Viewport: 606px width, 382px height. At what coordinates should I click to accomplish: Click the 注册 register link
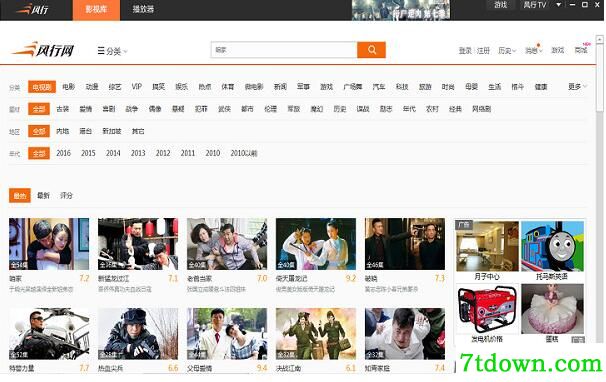[483, 51]
